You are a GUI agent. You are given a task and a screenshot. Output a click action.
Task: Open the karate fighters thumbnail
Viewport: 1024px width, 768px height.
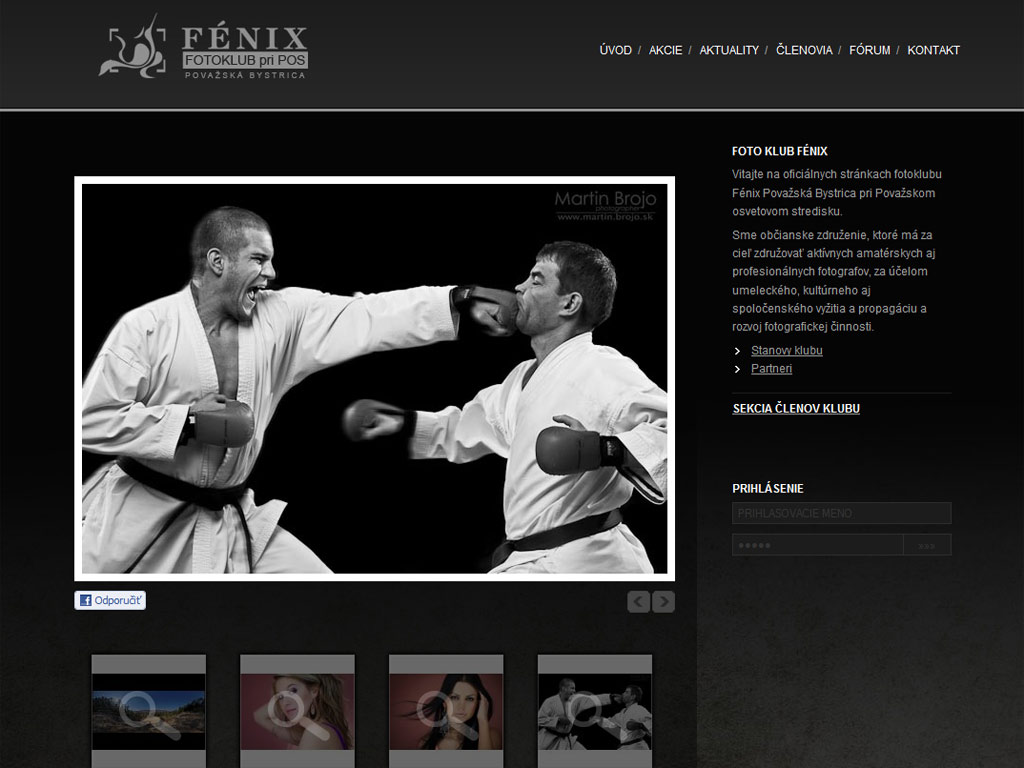(x=595, y=712)
